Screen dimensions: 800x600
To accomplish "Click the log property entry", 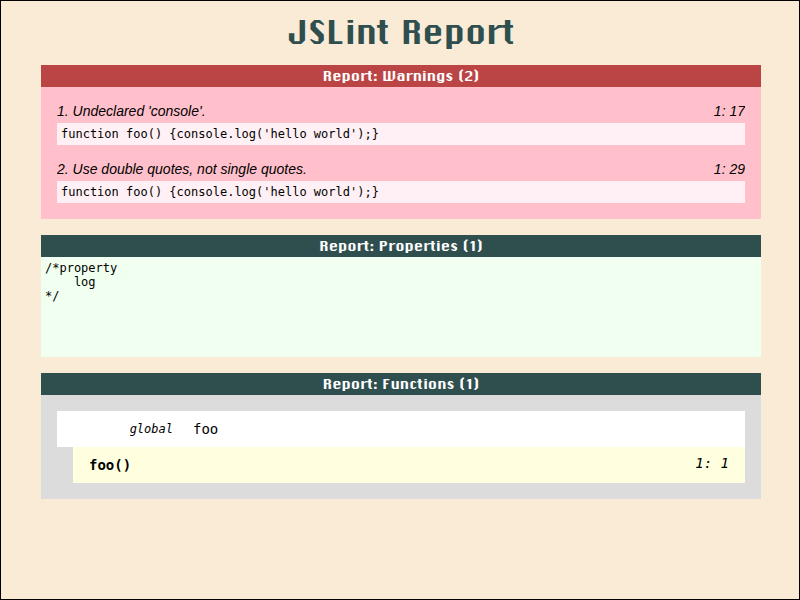I will tap(85, 282).
